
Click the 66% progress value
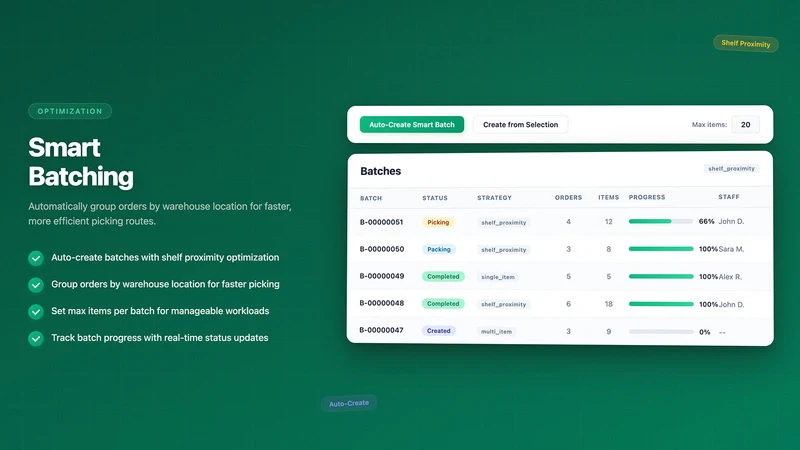[x=707, y=221]
